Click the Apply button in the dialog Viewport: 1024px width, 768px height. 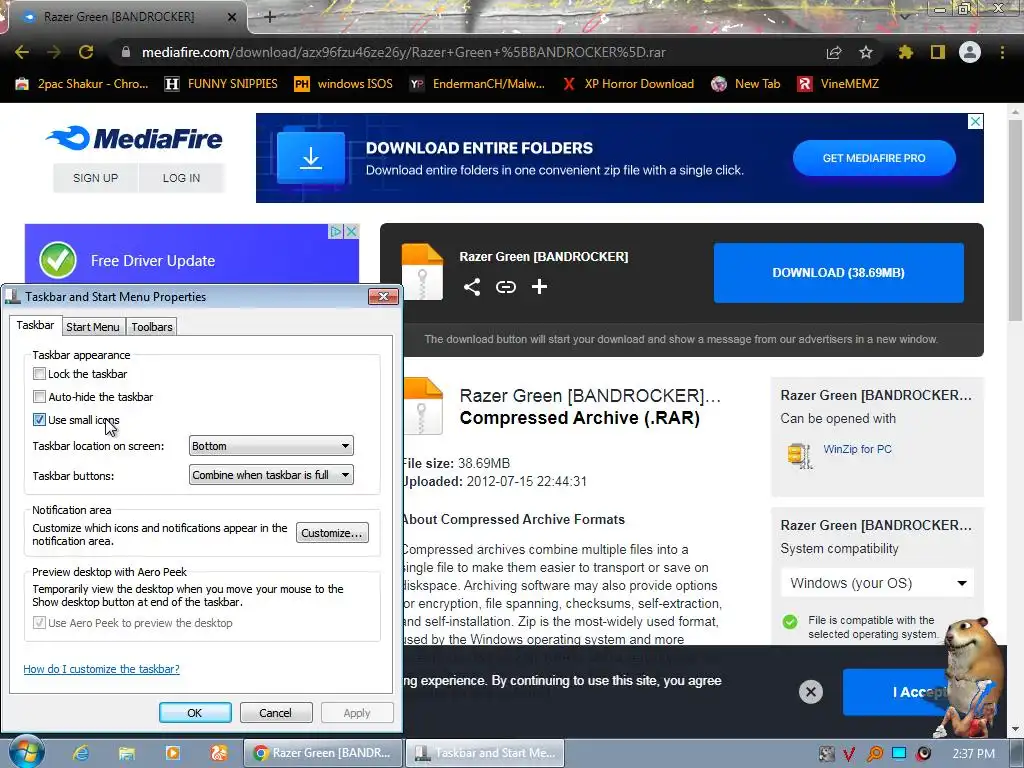tap(357, 712)
